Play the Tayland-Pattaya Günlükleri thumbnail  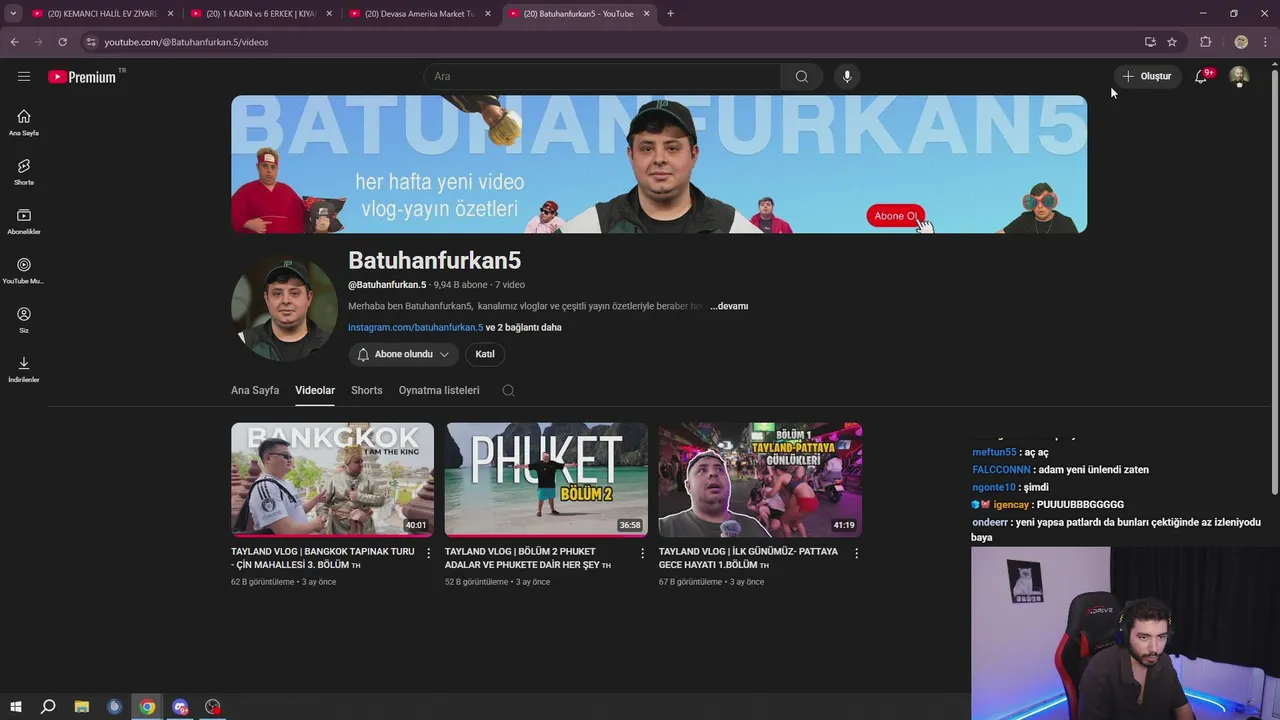pyautogui.click(x=760, y=479)
